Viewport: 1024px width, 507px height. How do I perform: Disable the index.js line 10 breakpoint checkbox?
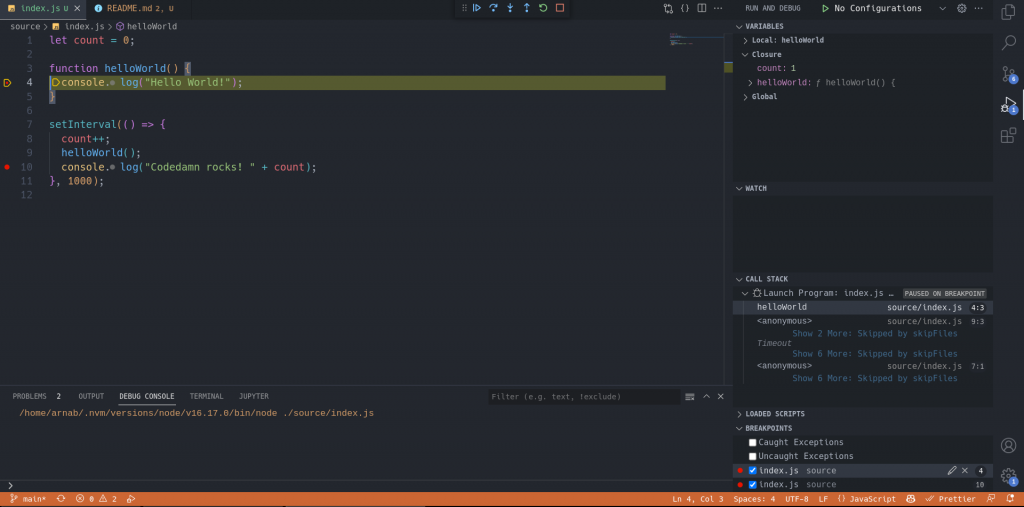[752, 485]
